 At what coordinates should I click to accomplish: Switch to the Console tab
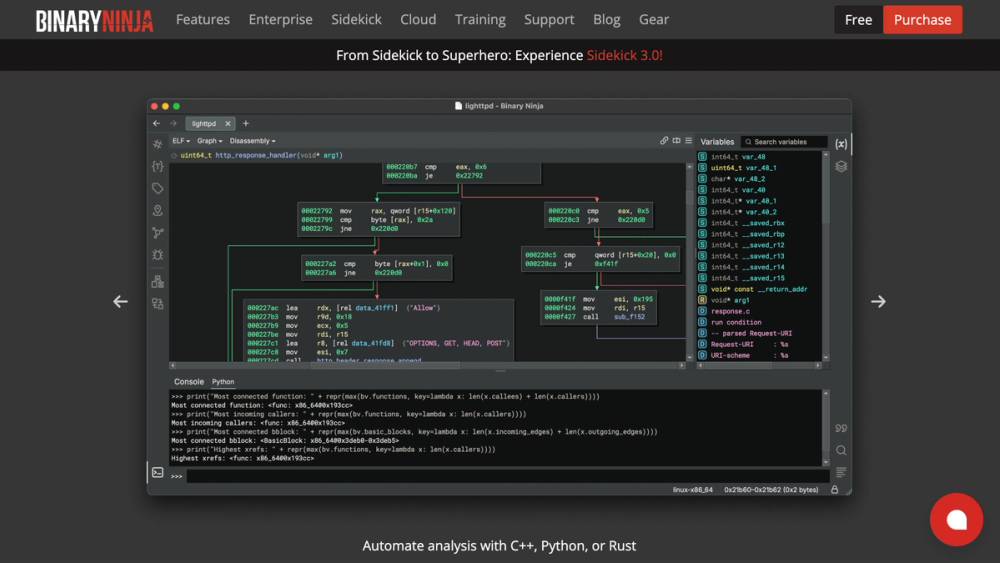189,382
